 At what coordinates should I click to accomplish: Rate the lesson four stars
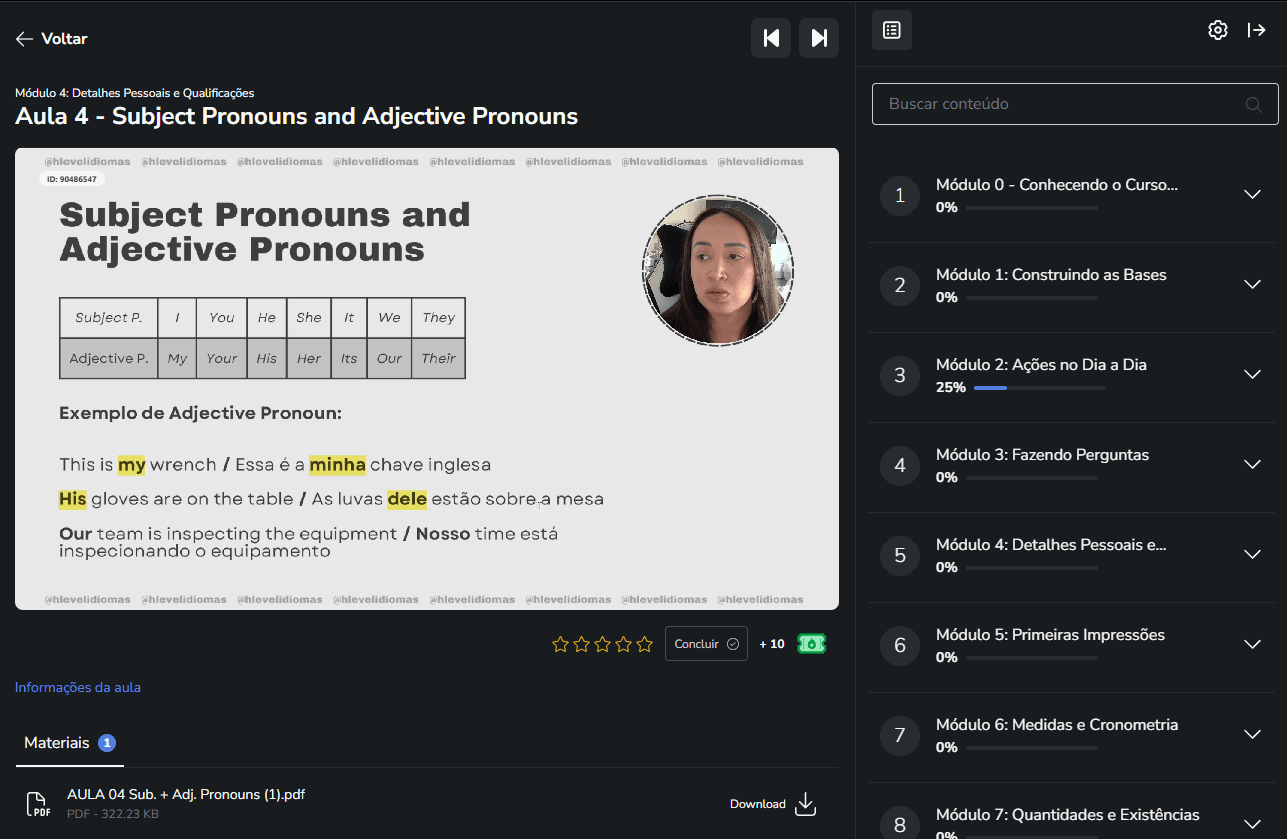pyautogui.click(x=624, y=644)
